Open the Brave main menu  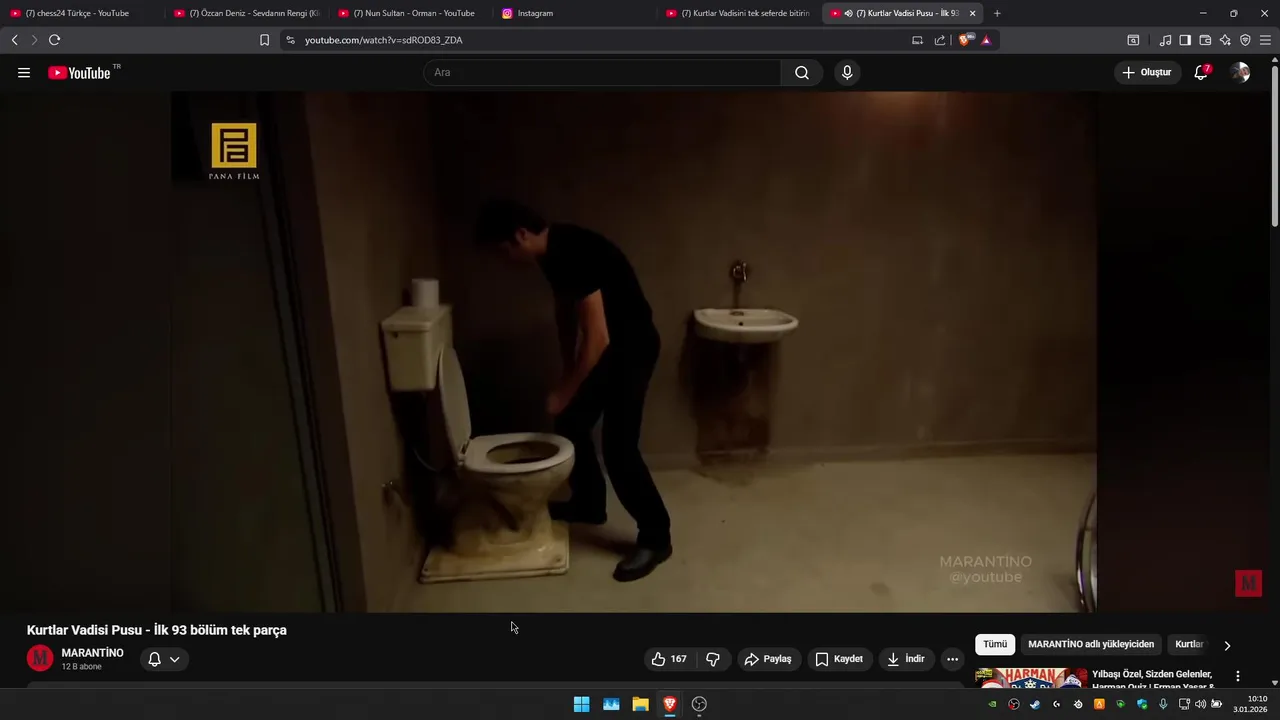tap(1265, 40)
